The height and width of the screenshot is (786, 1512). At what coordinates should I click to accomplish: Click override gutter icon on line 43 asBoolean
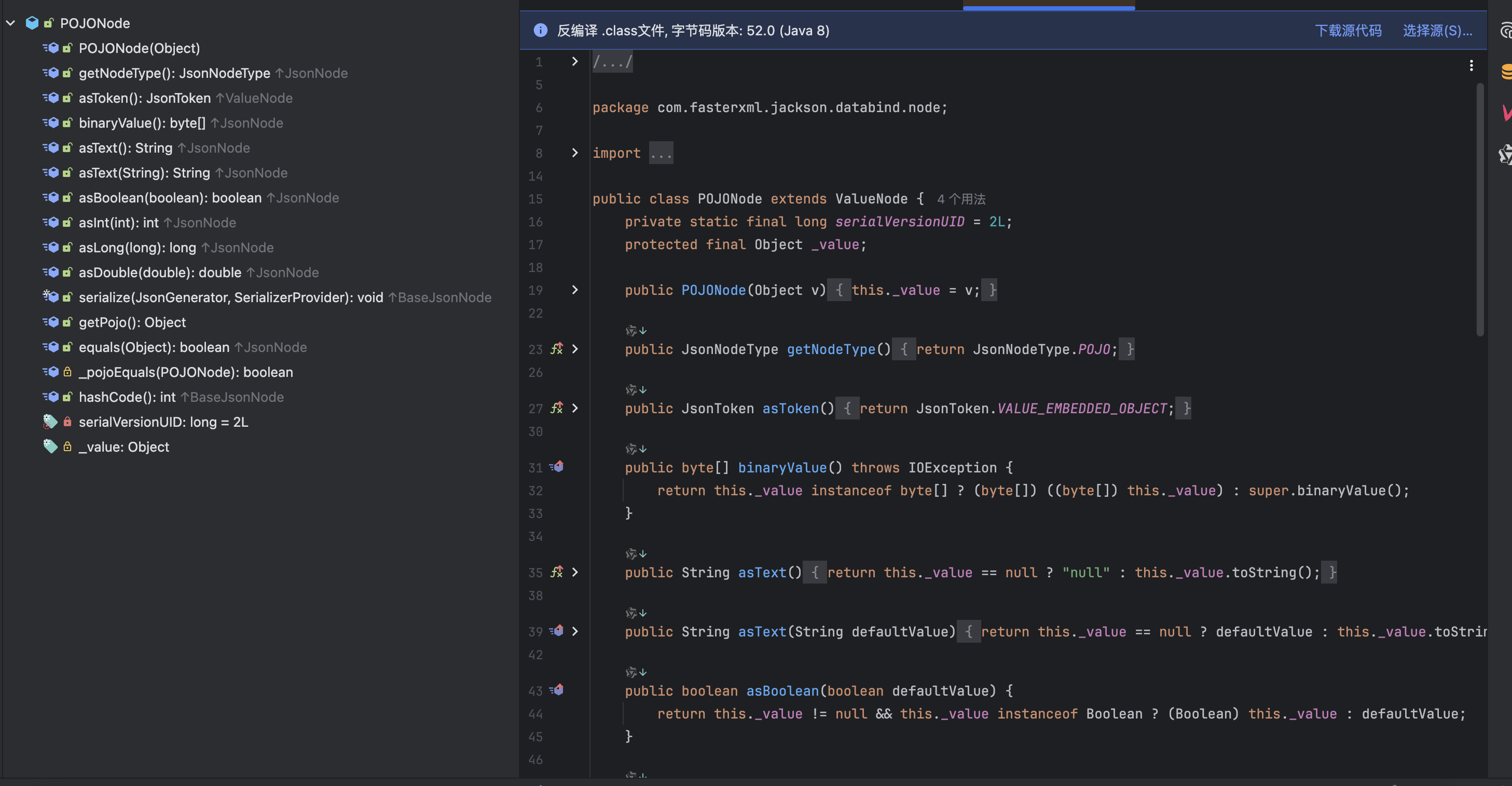tap(556, 690)
